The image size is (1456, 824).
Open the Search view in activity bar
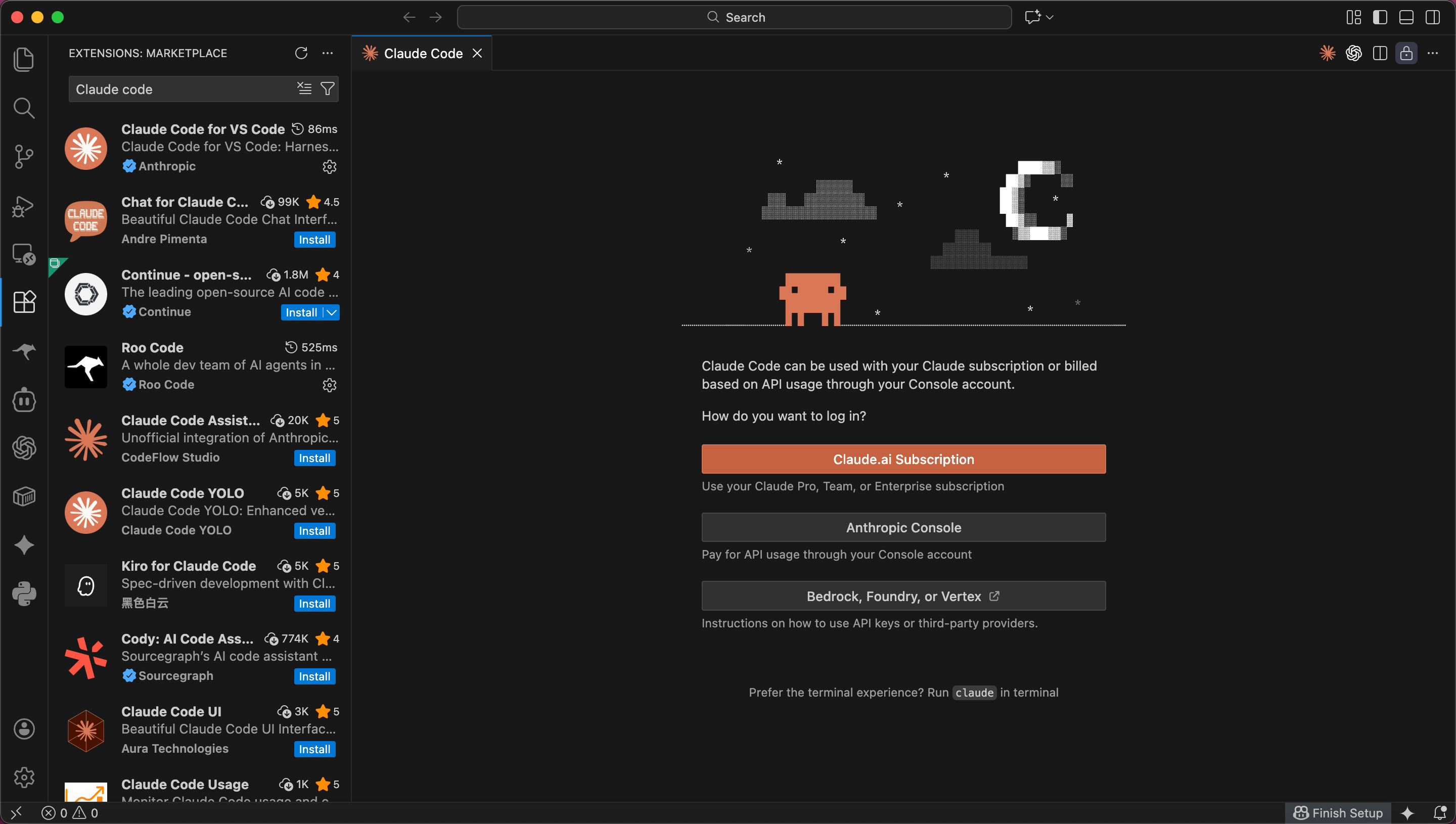click(x=24, y=108)
